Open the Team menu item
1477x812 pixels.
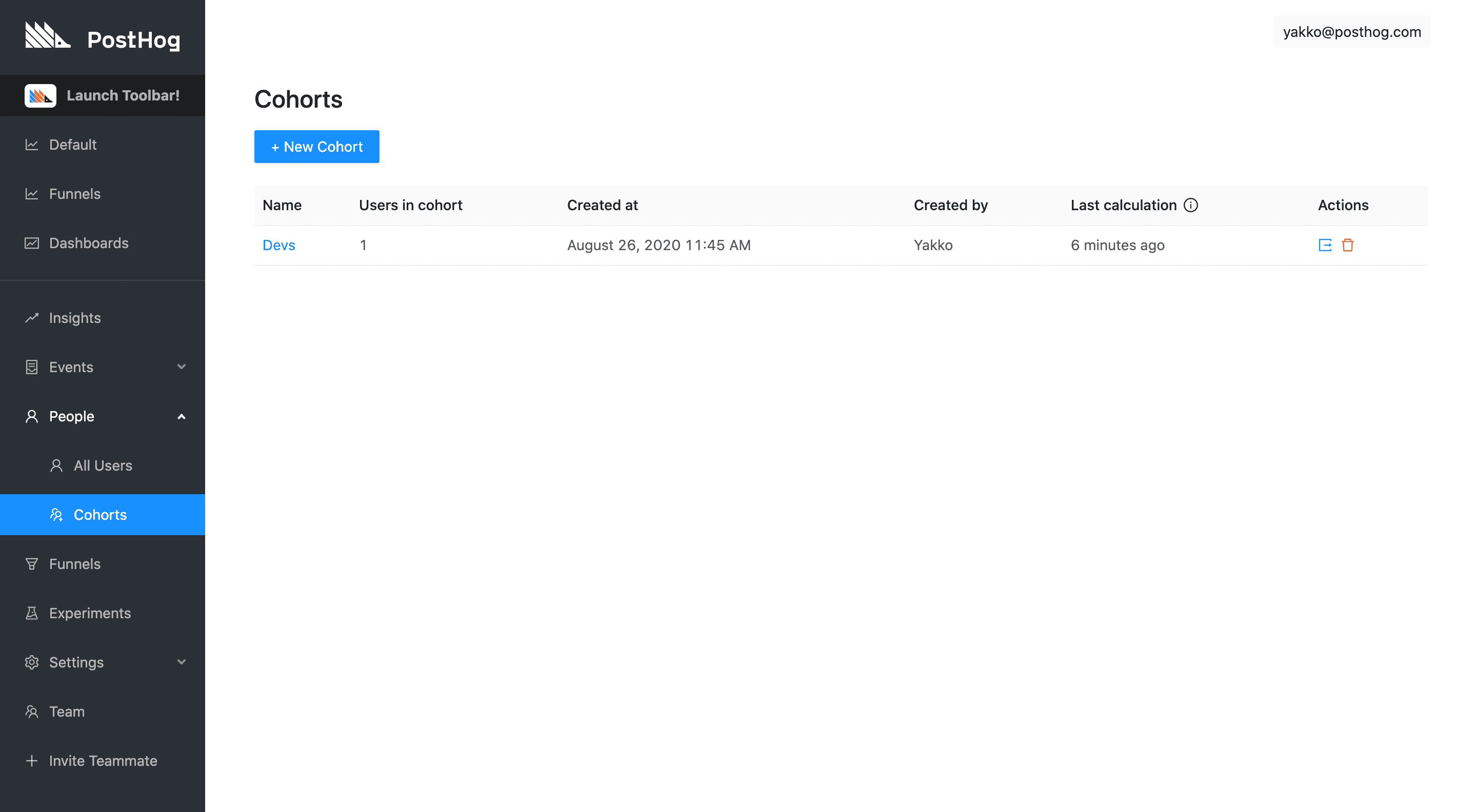click(103, 712)
